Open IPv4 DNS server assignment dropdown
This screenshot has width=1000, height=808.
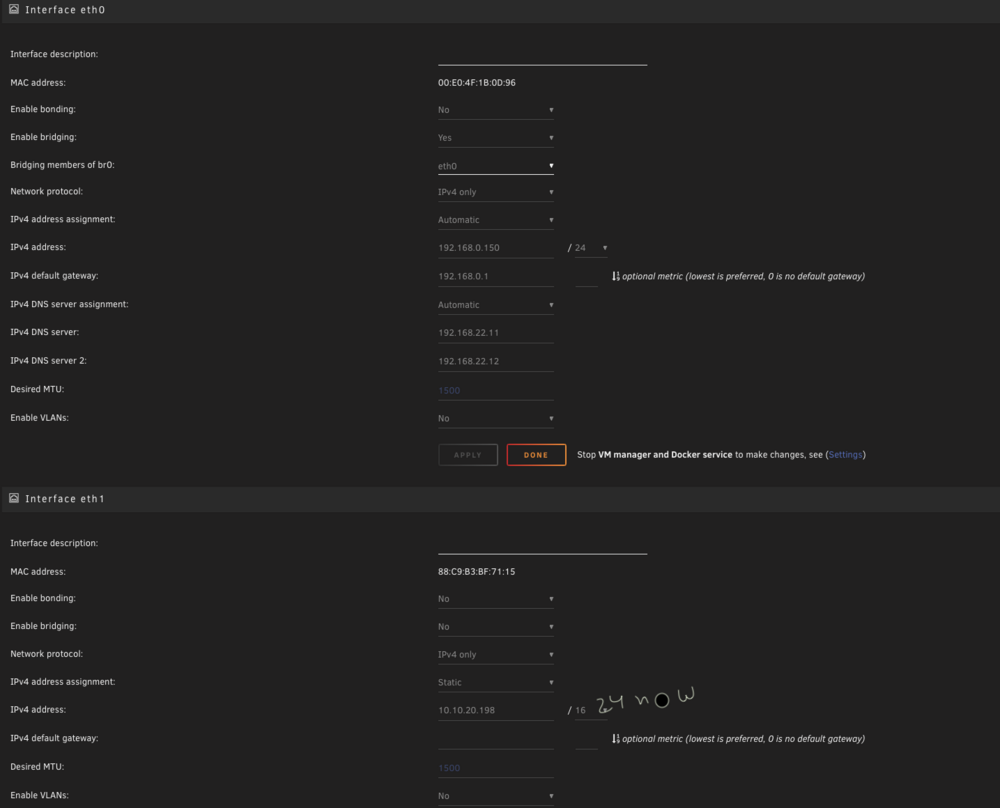[x=496, y=305]
